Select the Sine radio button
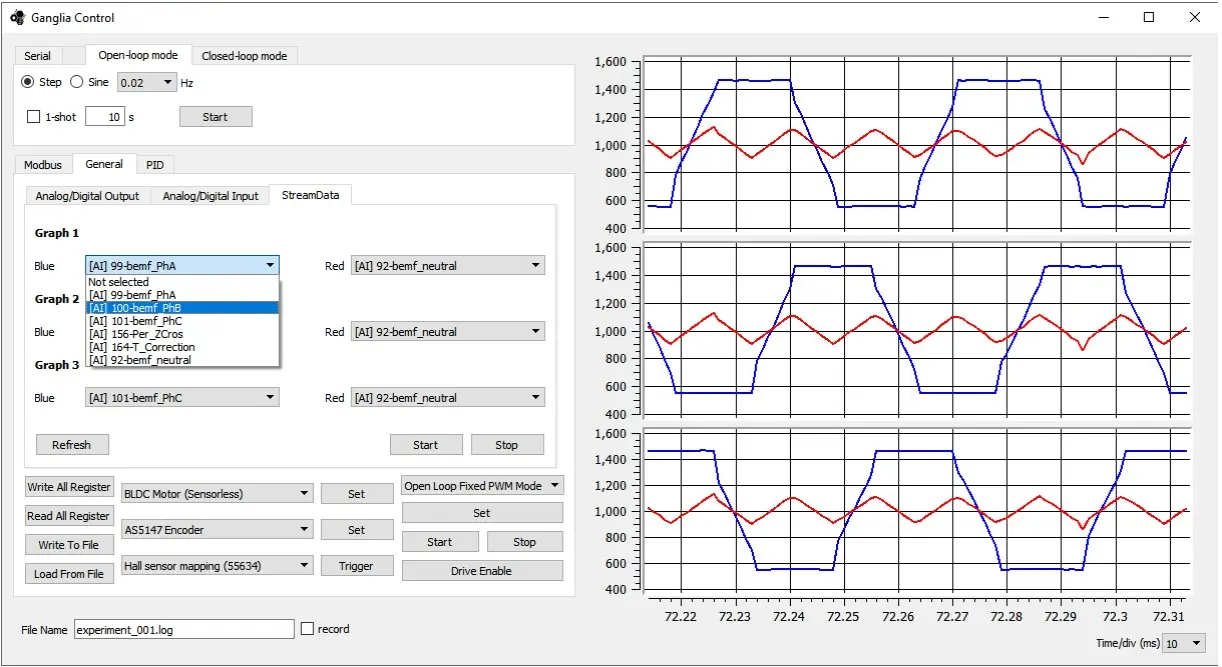1222x667 pixels. (77, 82)
